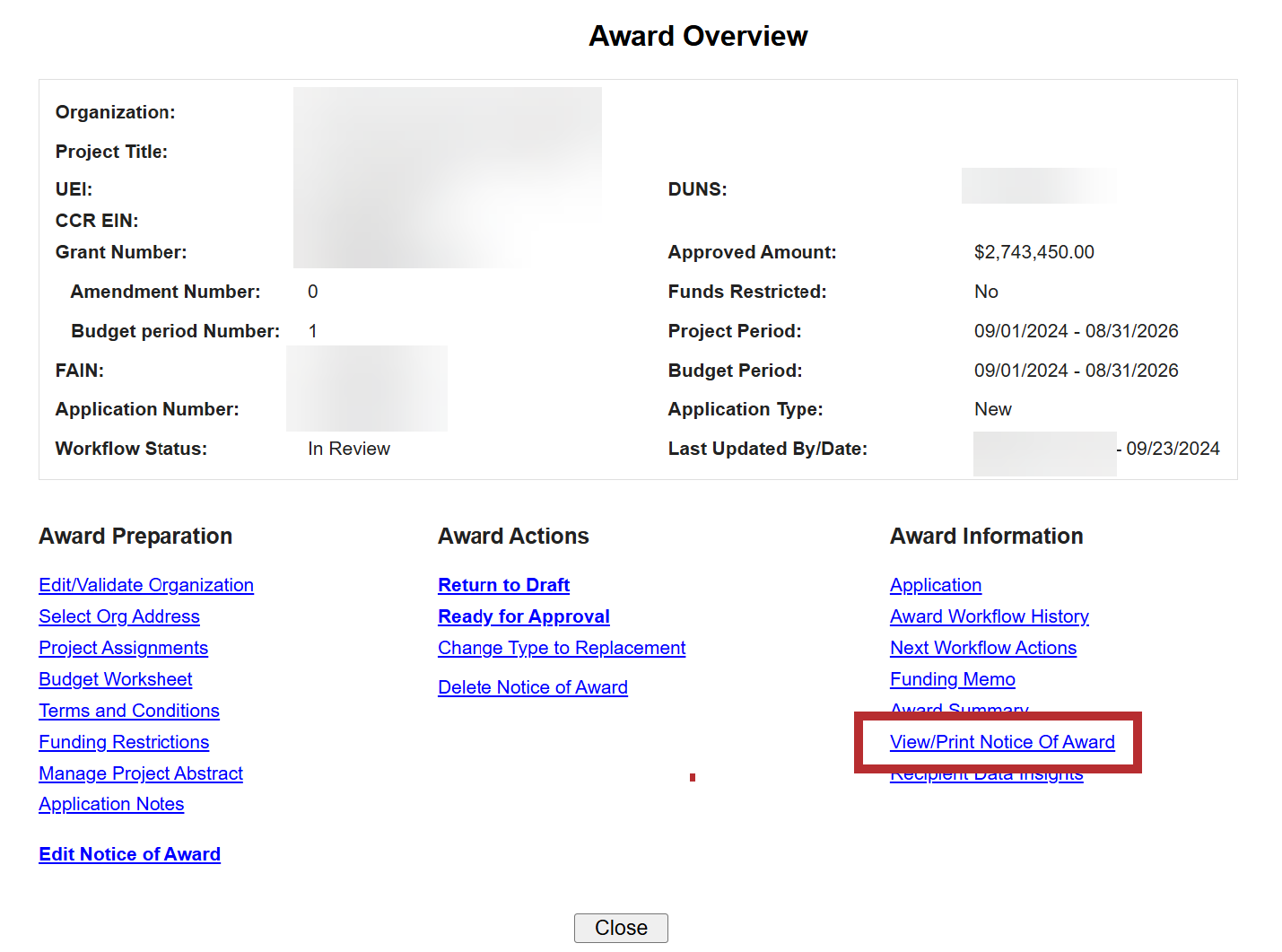
Task: Mark award Ready for Approval
Action: (x=524, y=616)
